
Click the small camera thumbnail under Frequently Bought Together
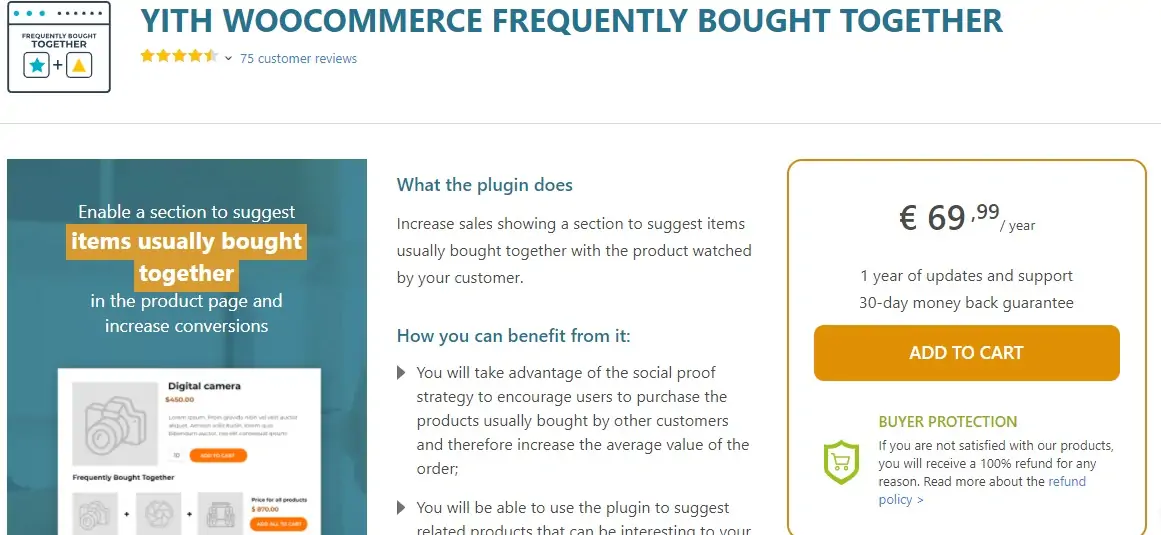pyautogui.click(x=96, y=514)
